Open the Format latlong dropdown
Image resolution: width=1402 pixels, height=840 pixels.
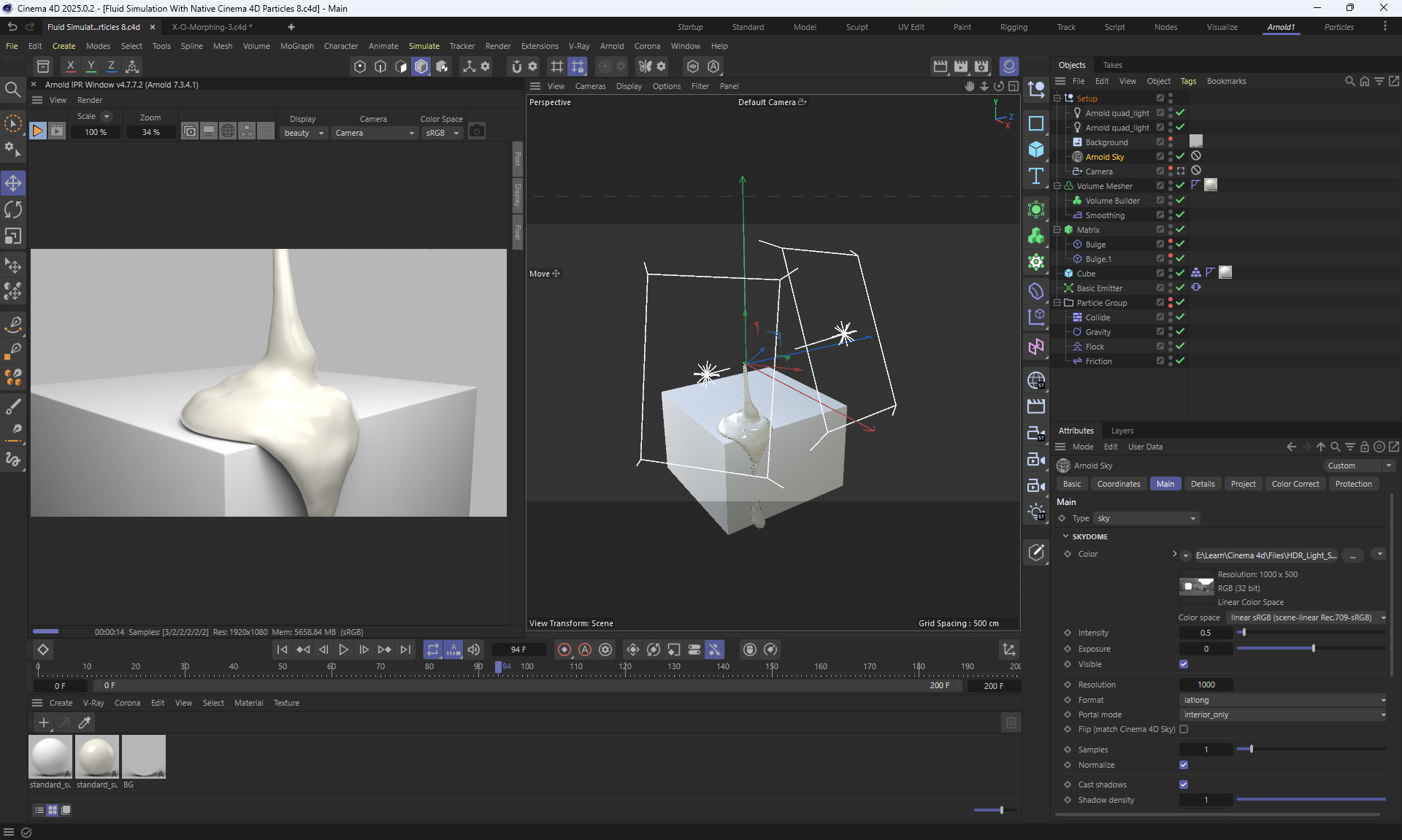pos(1283,700)
